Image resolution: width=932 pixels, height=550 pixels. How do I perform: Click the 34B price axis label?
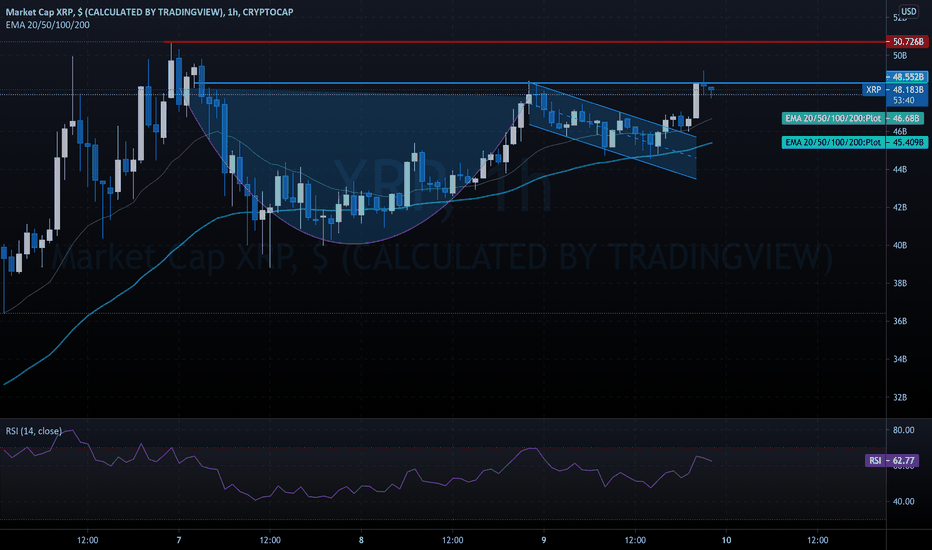tap(900, 359)
